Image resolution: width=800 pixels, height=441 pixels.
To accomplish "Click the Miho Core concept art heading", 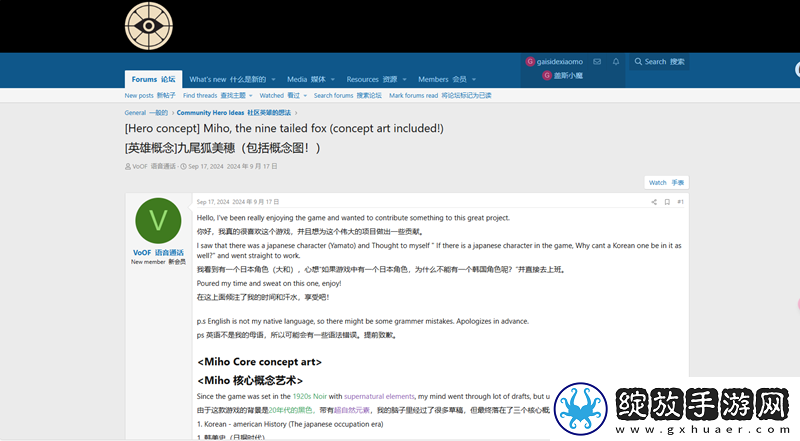I will [x=259, y=362].
